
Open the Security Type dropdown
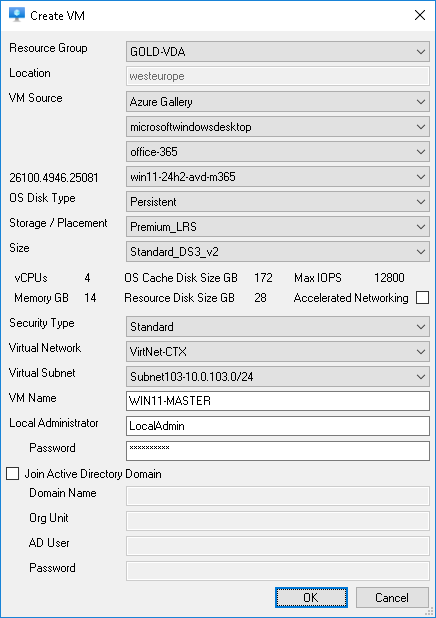point(278,326)
